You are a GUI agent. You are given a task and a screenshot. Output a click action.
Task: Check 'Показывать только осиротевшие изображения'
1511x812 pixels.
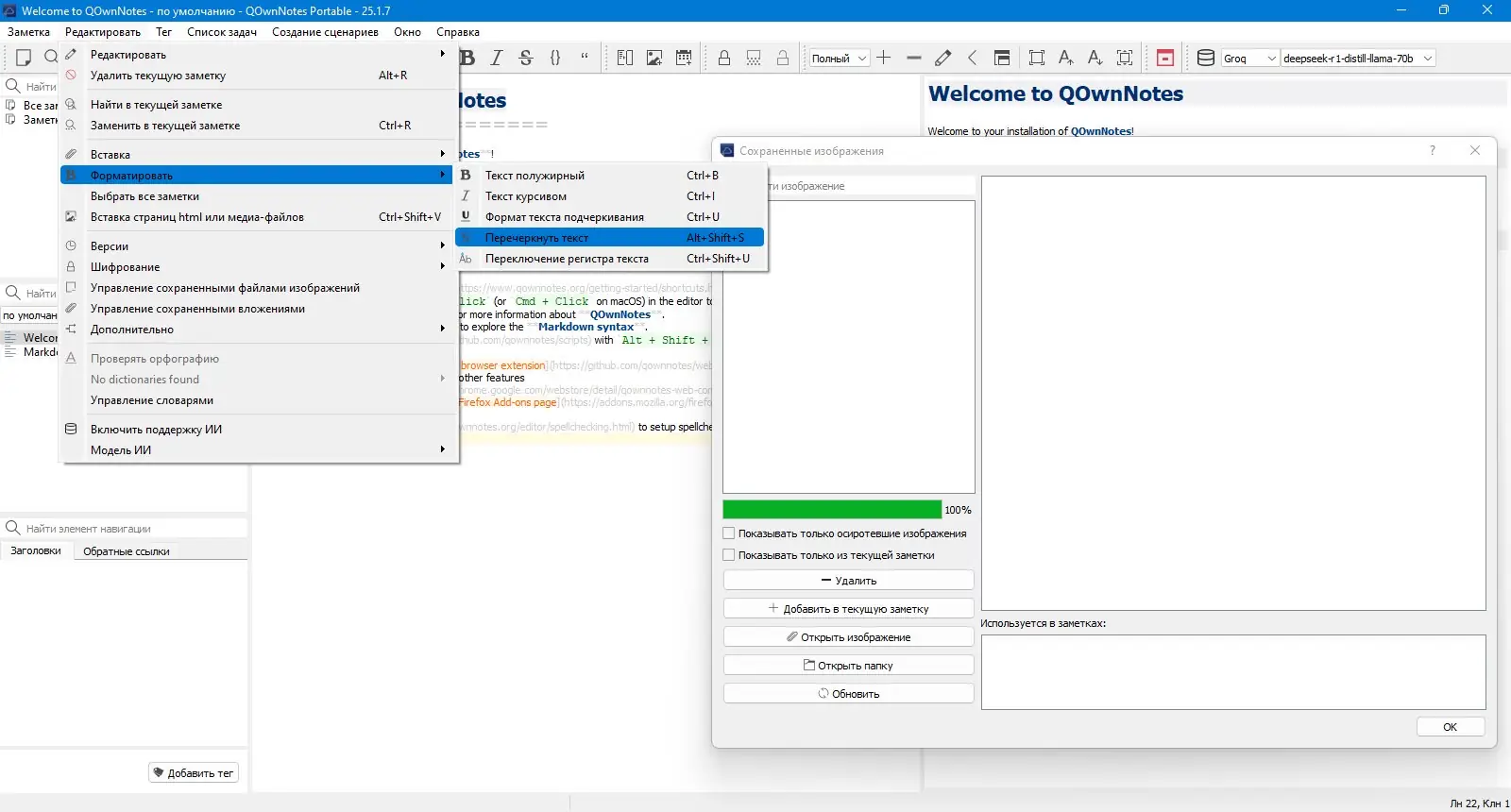click(x=729, y=533)
